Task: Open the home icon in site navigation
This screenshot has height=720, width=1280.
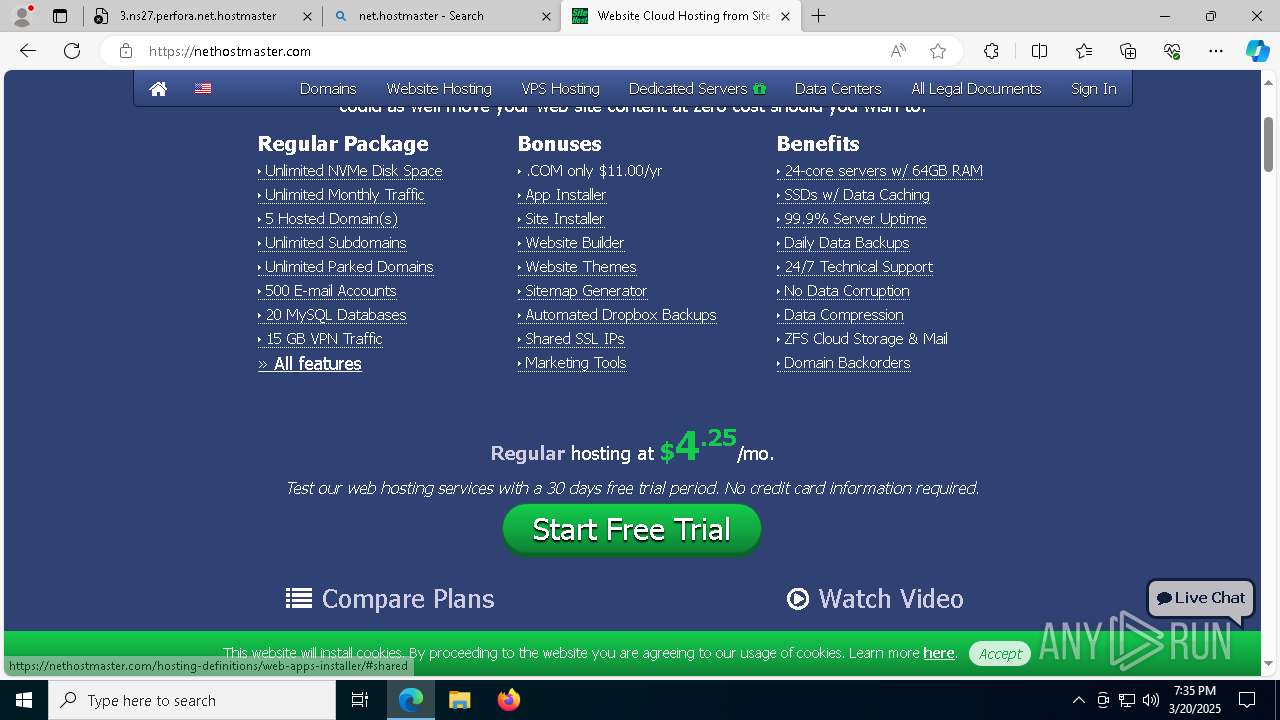Action: (158, 89)
